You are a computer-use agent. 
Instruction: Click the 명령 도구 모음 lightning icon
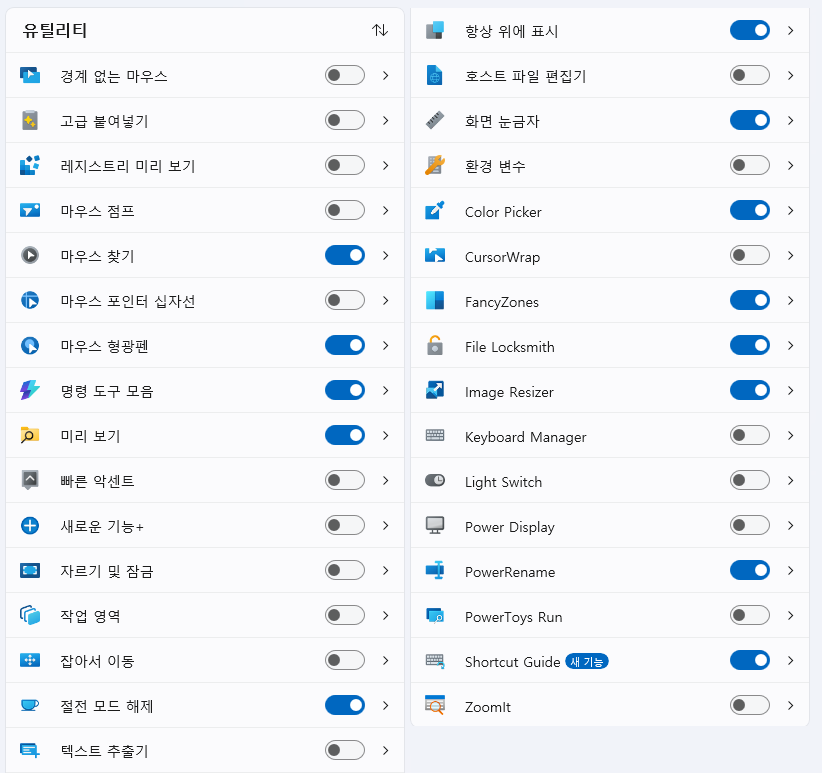click(x=30, y=390)
